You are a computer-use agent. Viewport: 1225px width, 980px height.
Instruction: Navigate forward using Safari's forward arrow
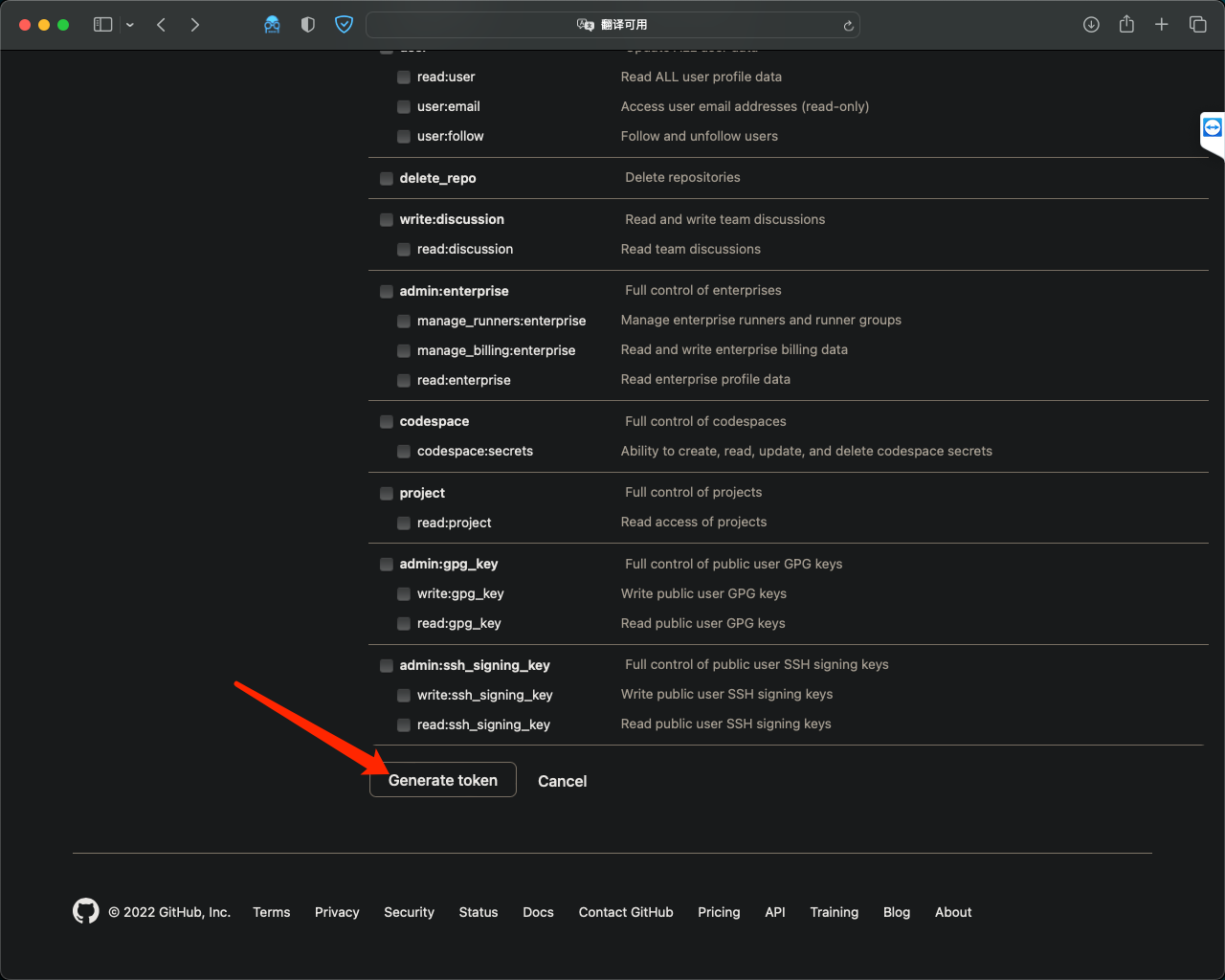[x=195, y=24]
